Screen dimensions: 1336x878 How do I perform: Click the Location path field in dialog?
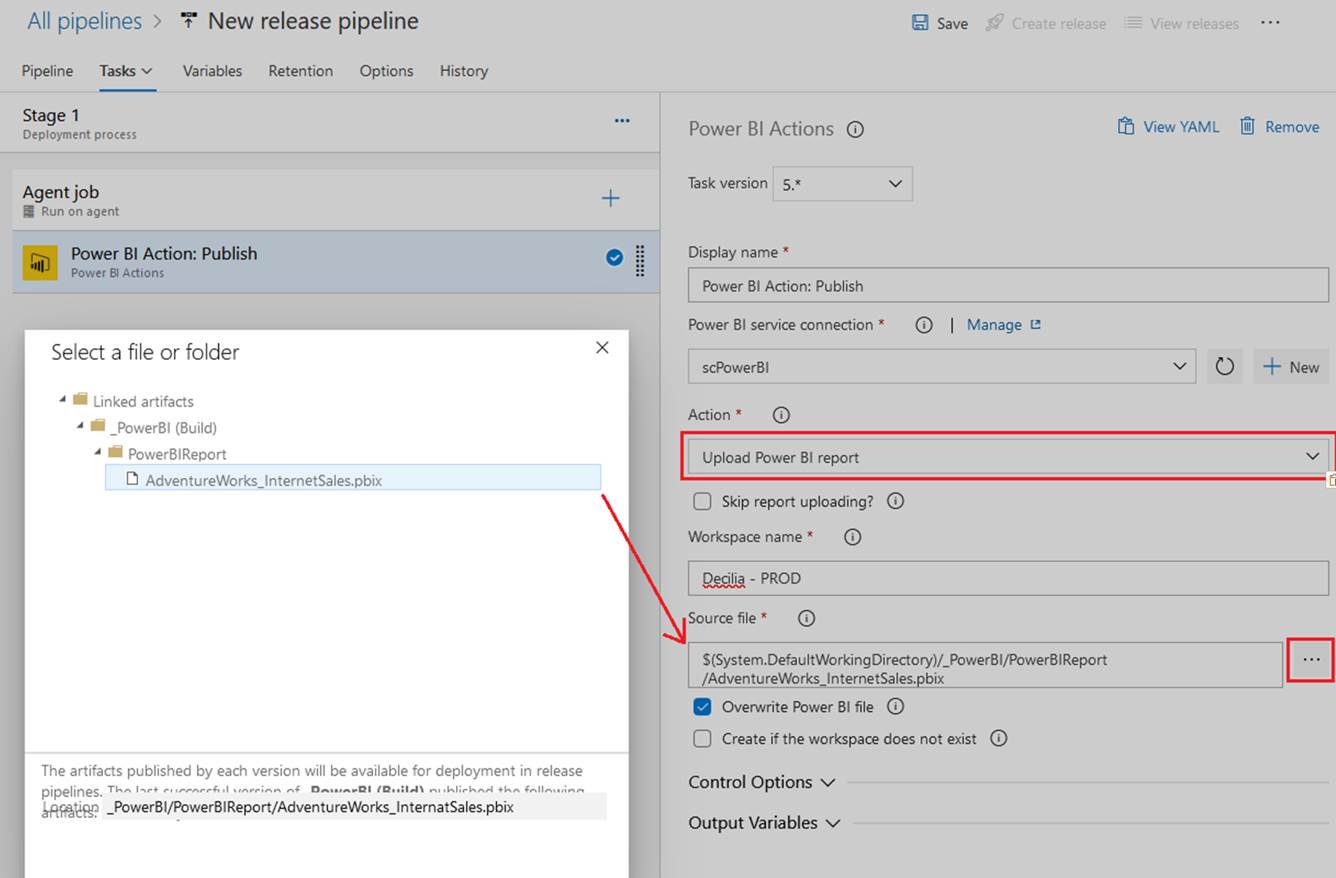[354, 806]
